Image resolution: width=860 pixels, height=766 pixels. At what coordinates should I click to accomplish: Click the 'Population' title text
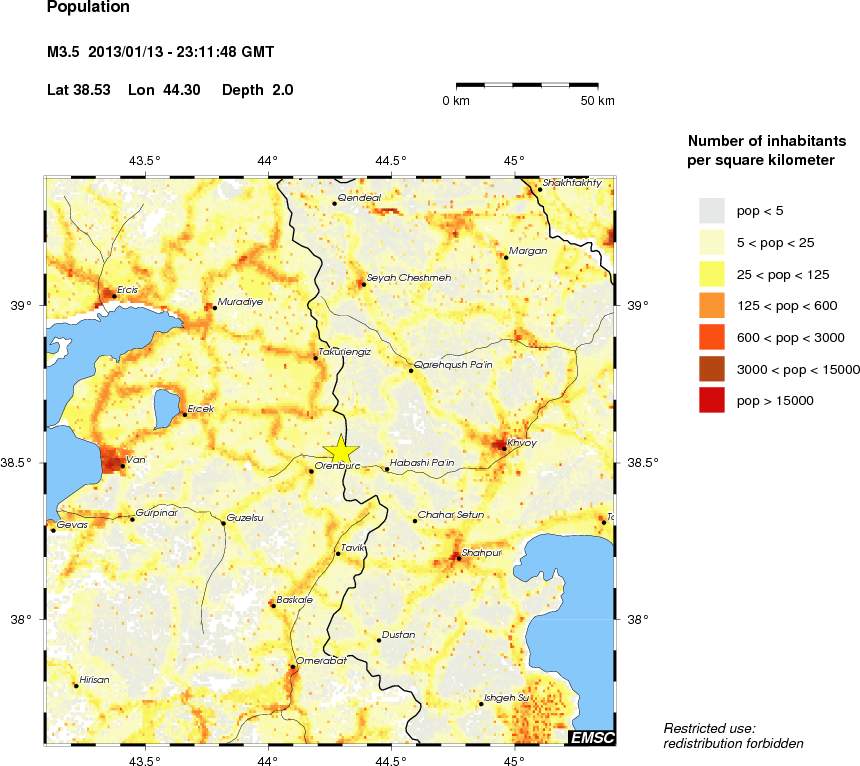(88, 8)
